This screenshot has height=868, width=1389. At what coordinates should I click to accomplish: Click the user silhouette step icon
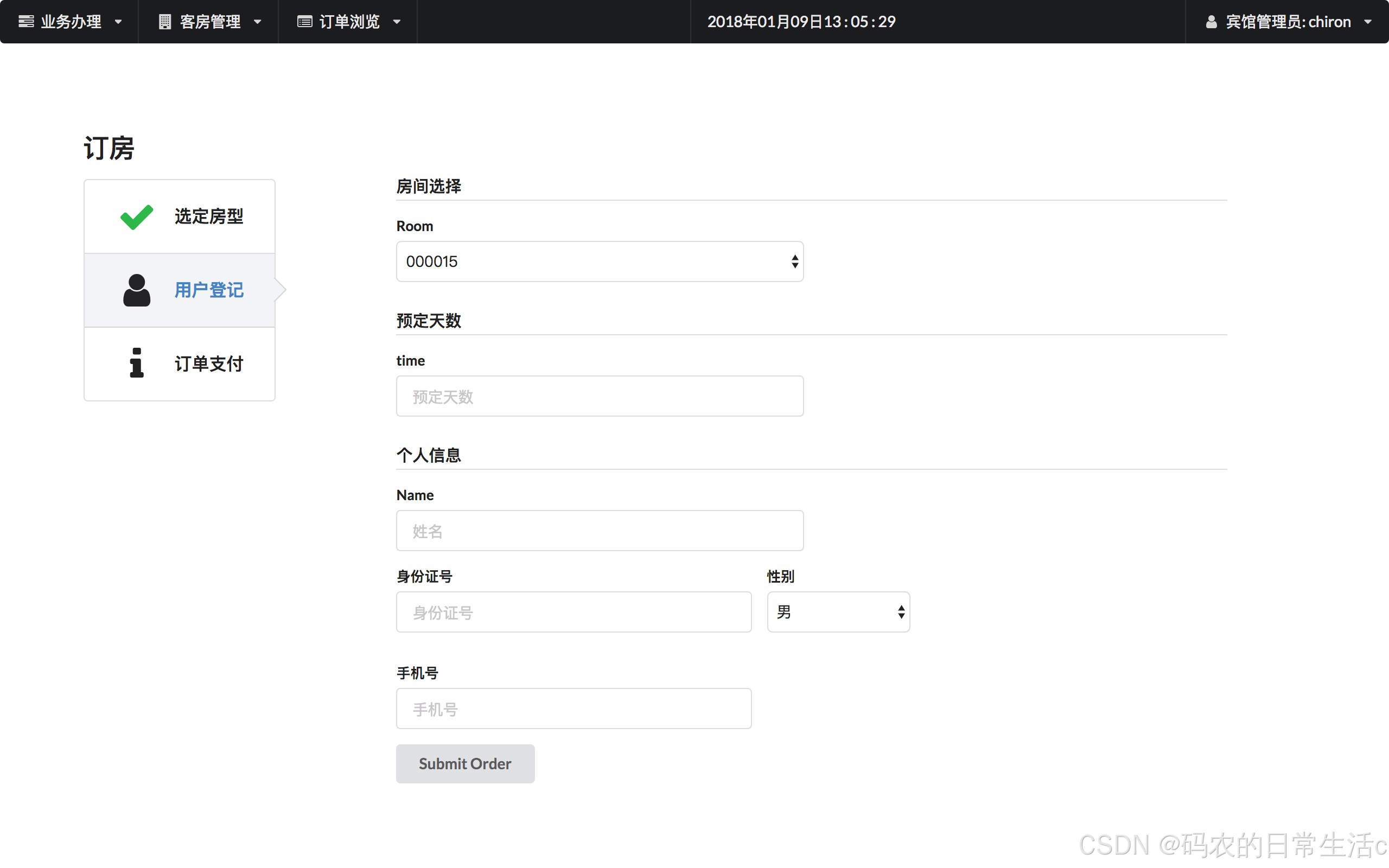coord(137,290)
